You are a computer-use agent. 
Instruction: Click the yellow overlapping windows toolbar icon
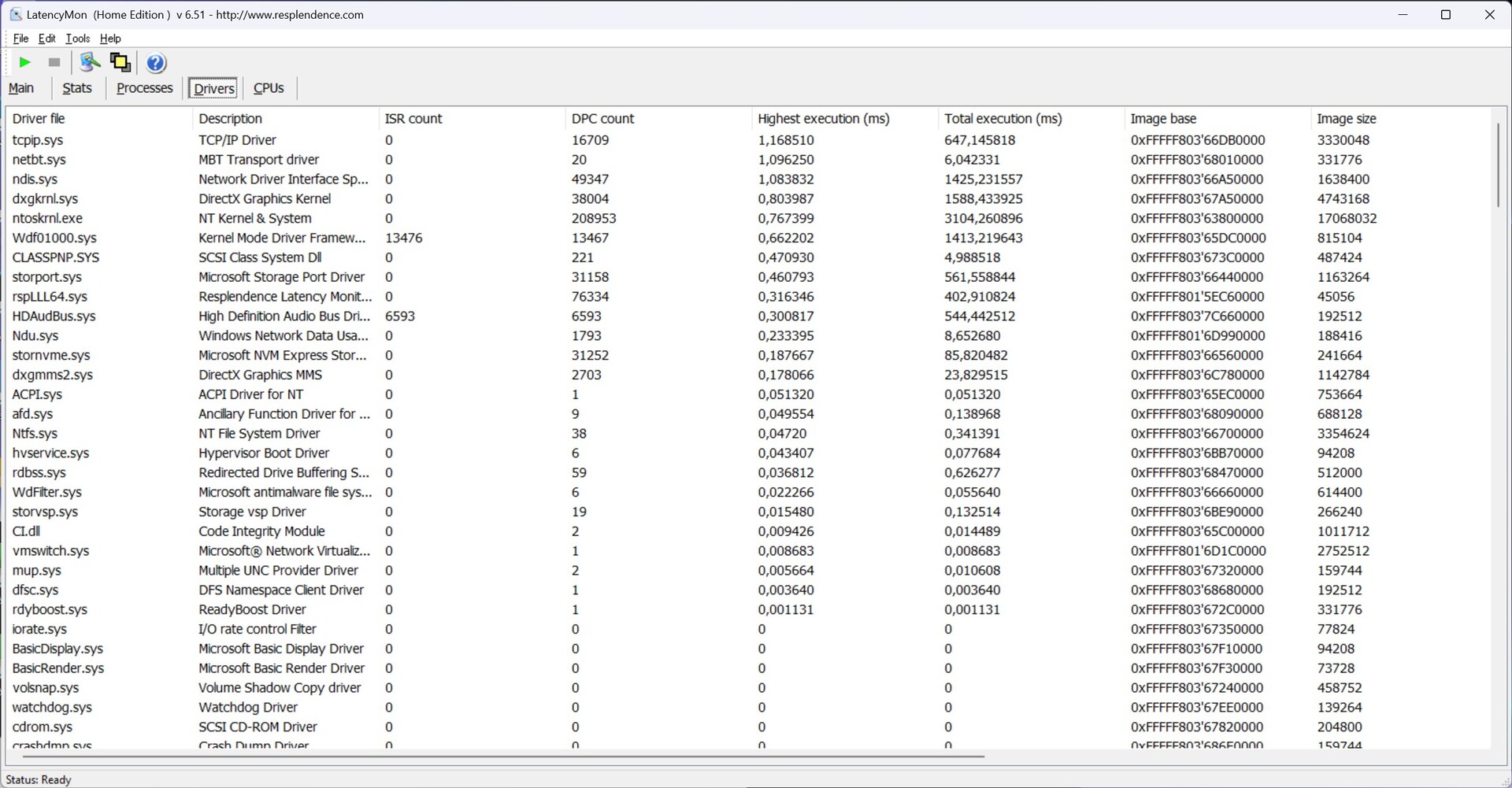pyautogui.click(x=120, y=62)
